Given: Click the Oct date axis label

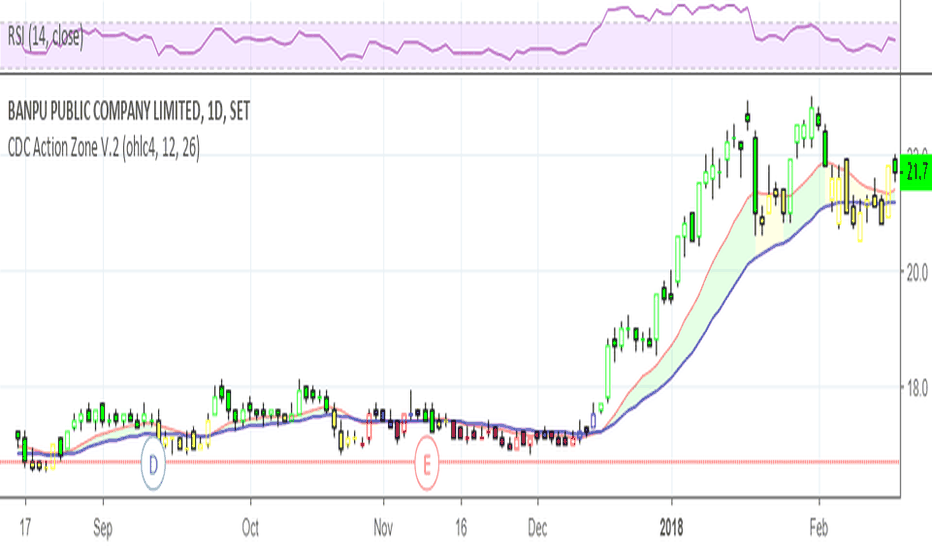Looking at the screenshot, I should (250, 528).
